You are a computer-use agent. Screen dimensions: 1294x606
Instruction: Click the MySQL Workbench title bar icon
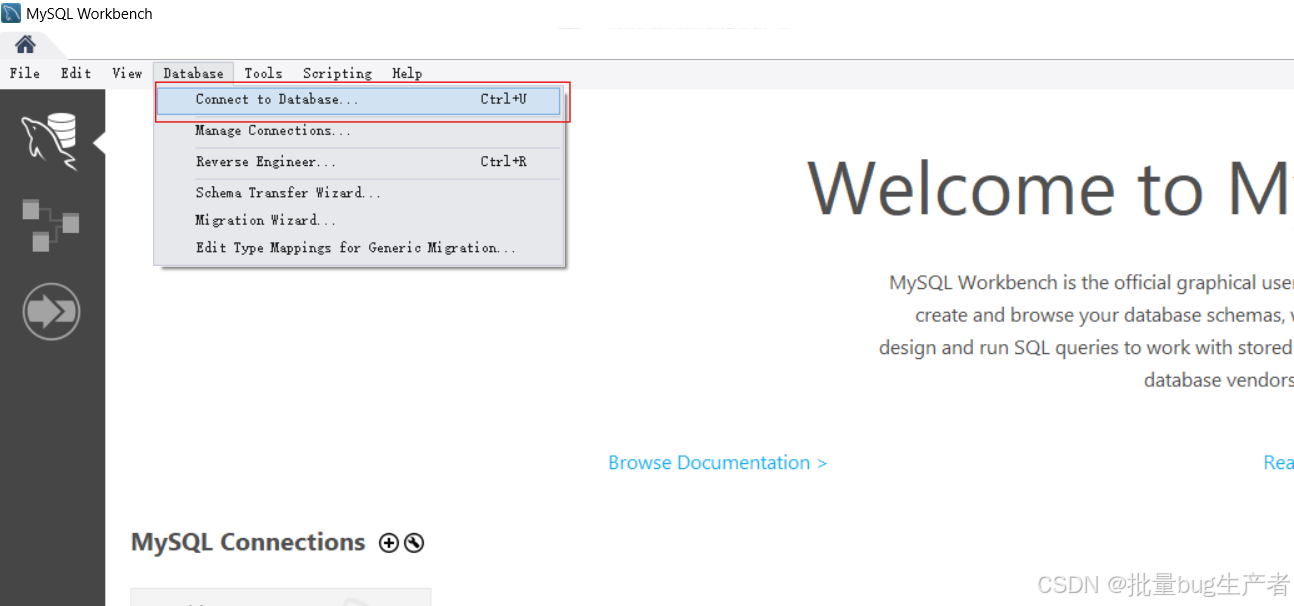tap(11, 14)
